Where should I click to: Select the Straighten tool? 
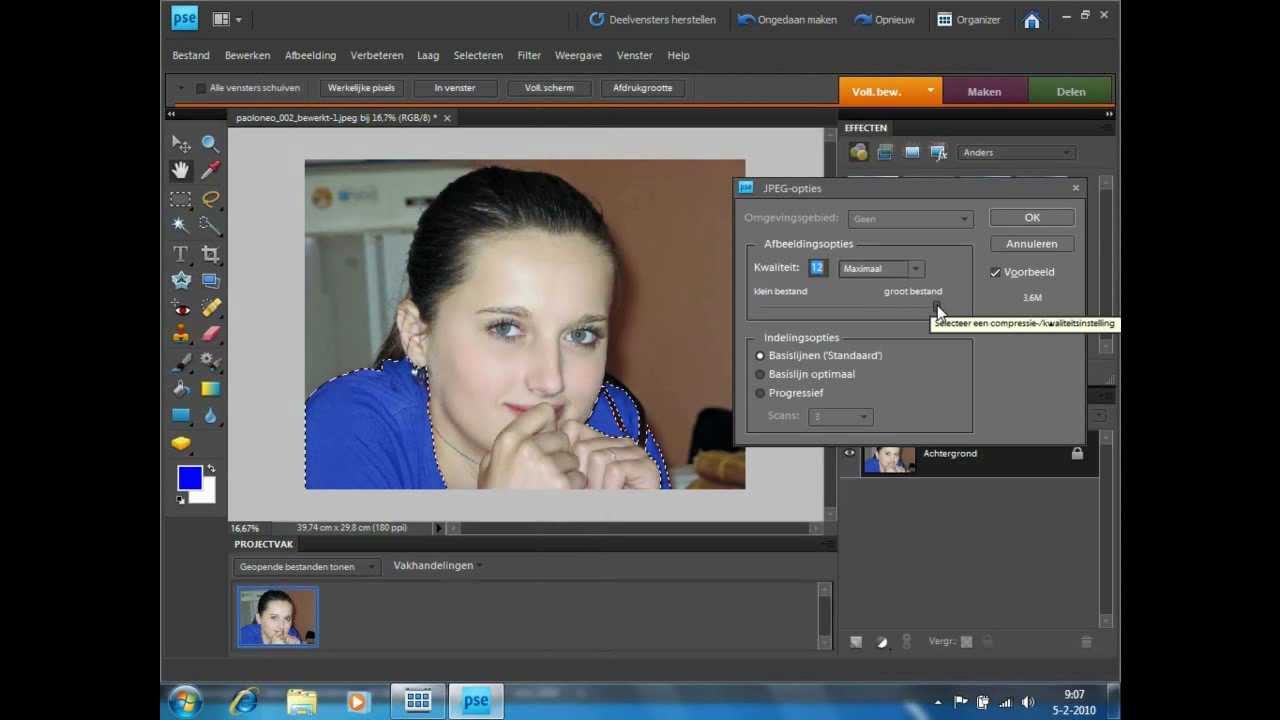[x=210, y=280]
